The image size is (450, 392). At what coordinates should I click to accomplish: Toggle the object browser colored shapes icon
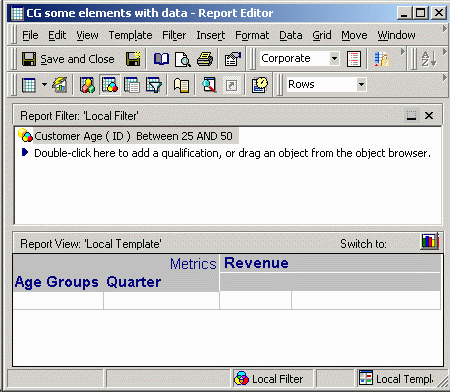pos(87,85)
